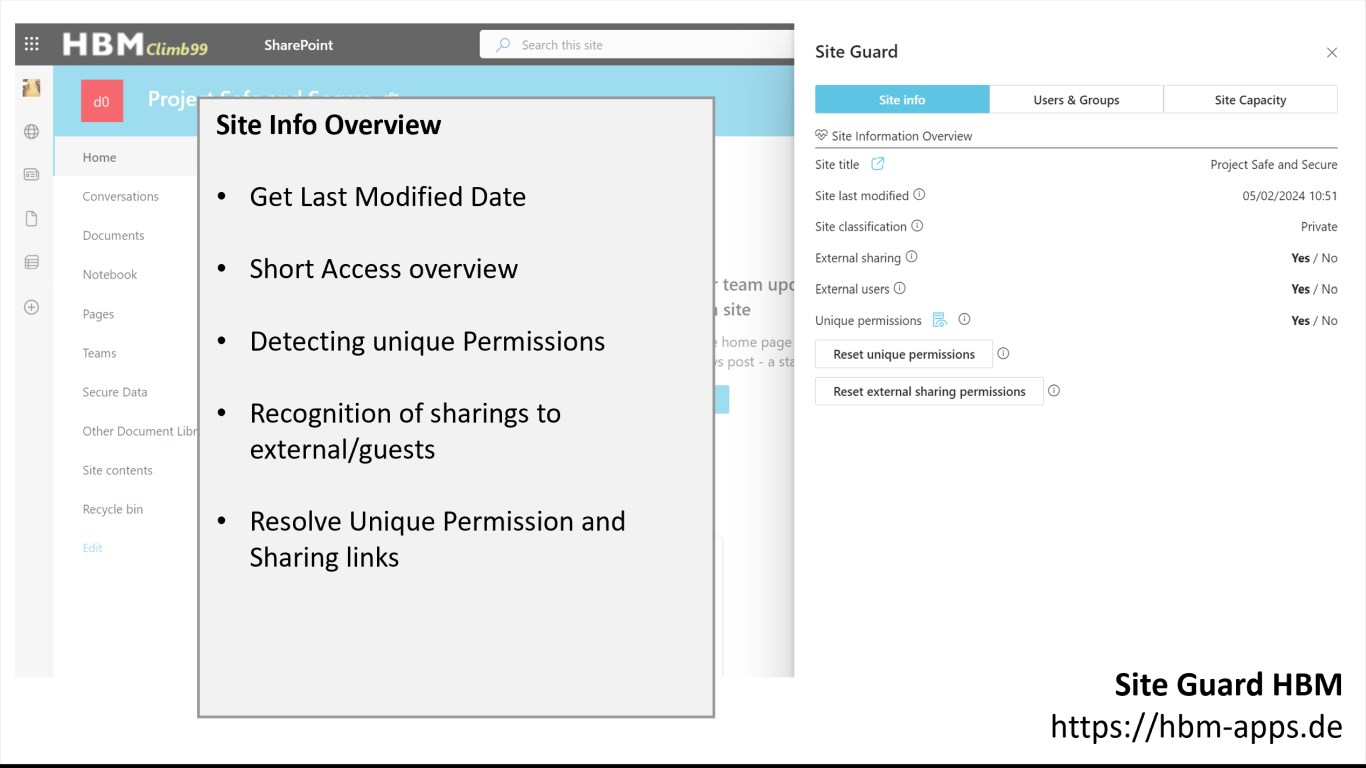
Task: Open the app launcher waffle icon
Action: pos(32,44)
